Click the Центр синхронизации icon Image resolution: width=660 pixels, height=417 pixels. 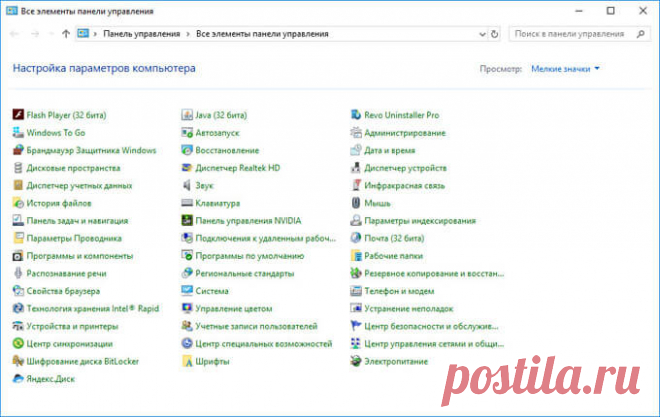point(18,344)
